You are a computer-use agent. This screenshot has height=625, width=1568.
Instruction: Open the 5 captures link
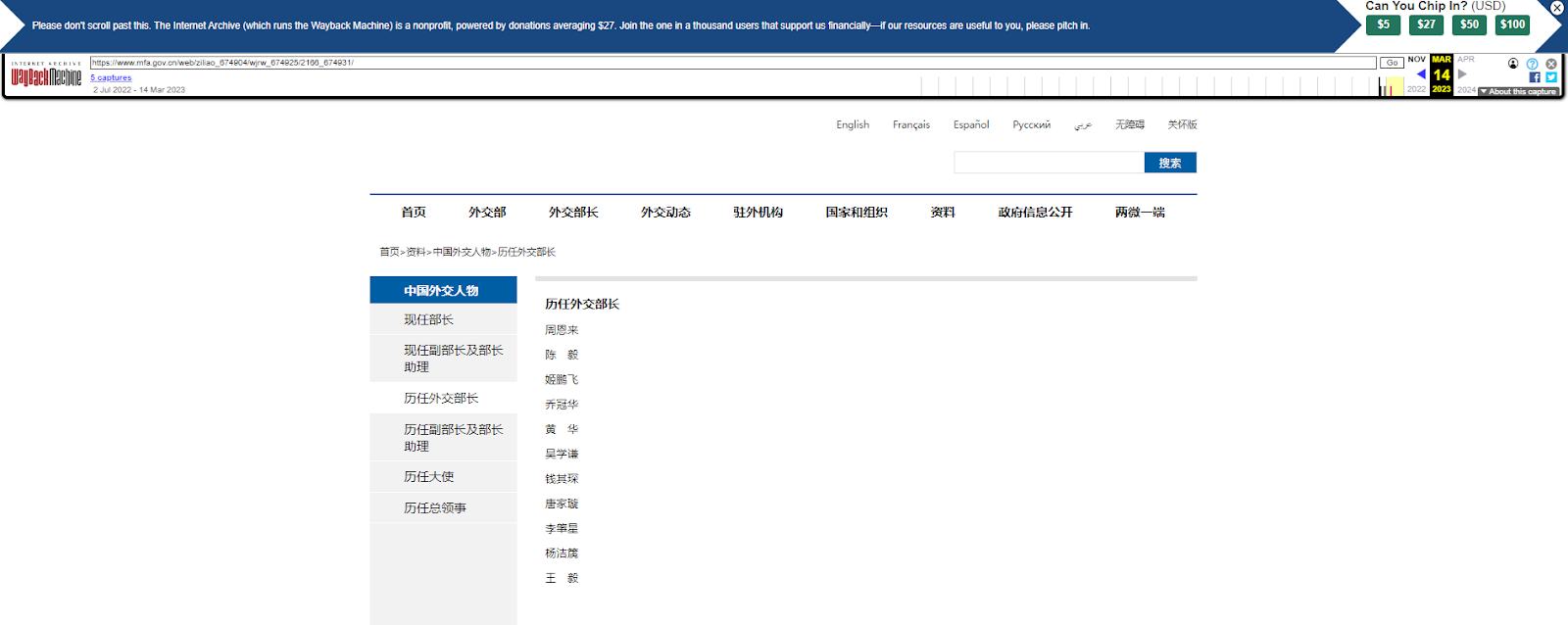coord(111,77)
